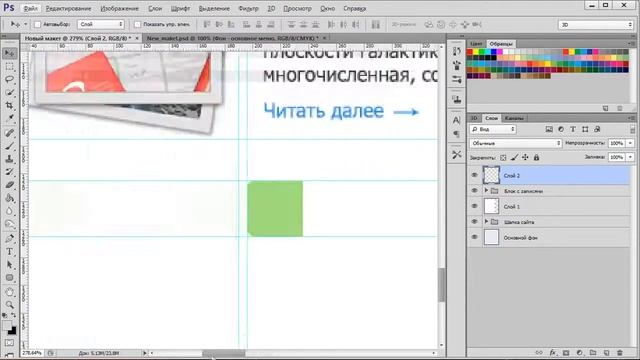The width and height of the screenshot is (640, 360).
Task: Open the Paragraph panel icon in dock
Action: coord(456,134)
